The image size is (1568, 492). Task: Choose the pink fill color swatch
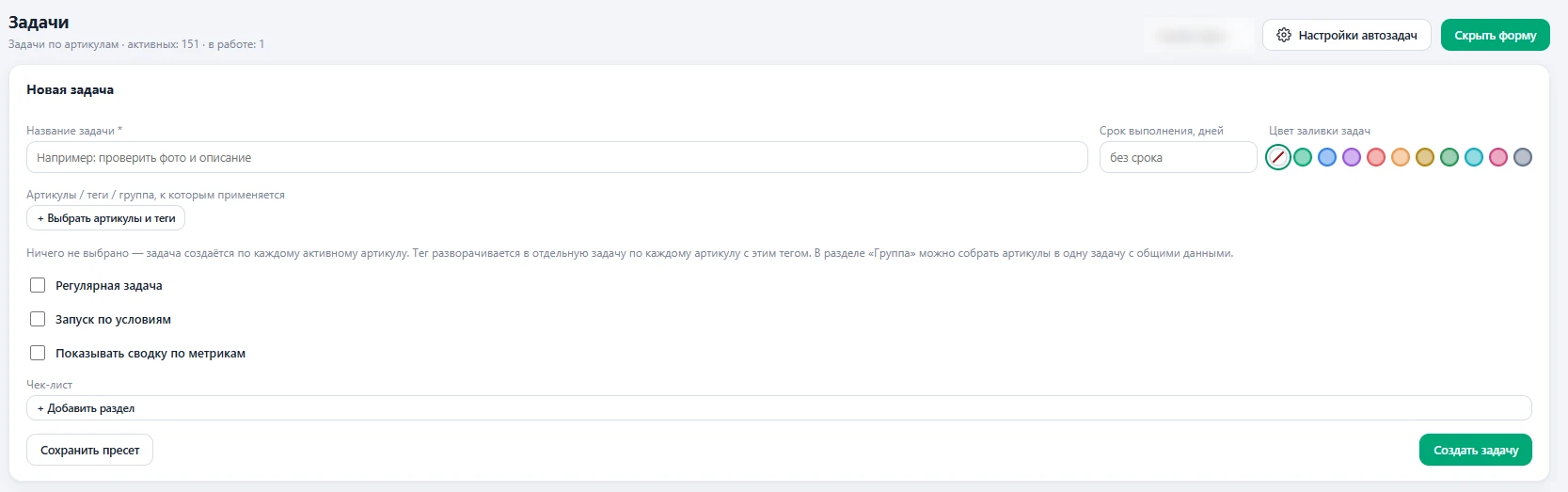tap(1498, 157)
